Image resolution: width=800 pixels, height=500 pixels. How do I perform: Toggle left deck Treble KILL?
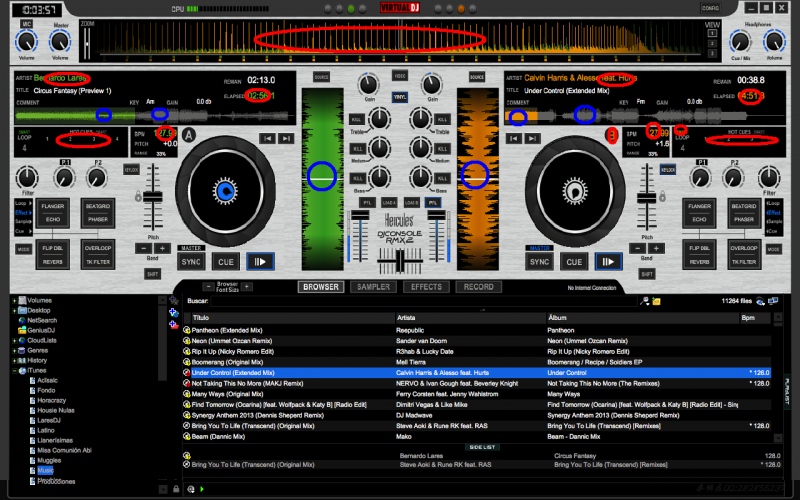(357, 119)
